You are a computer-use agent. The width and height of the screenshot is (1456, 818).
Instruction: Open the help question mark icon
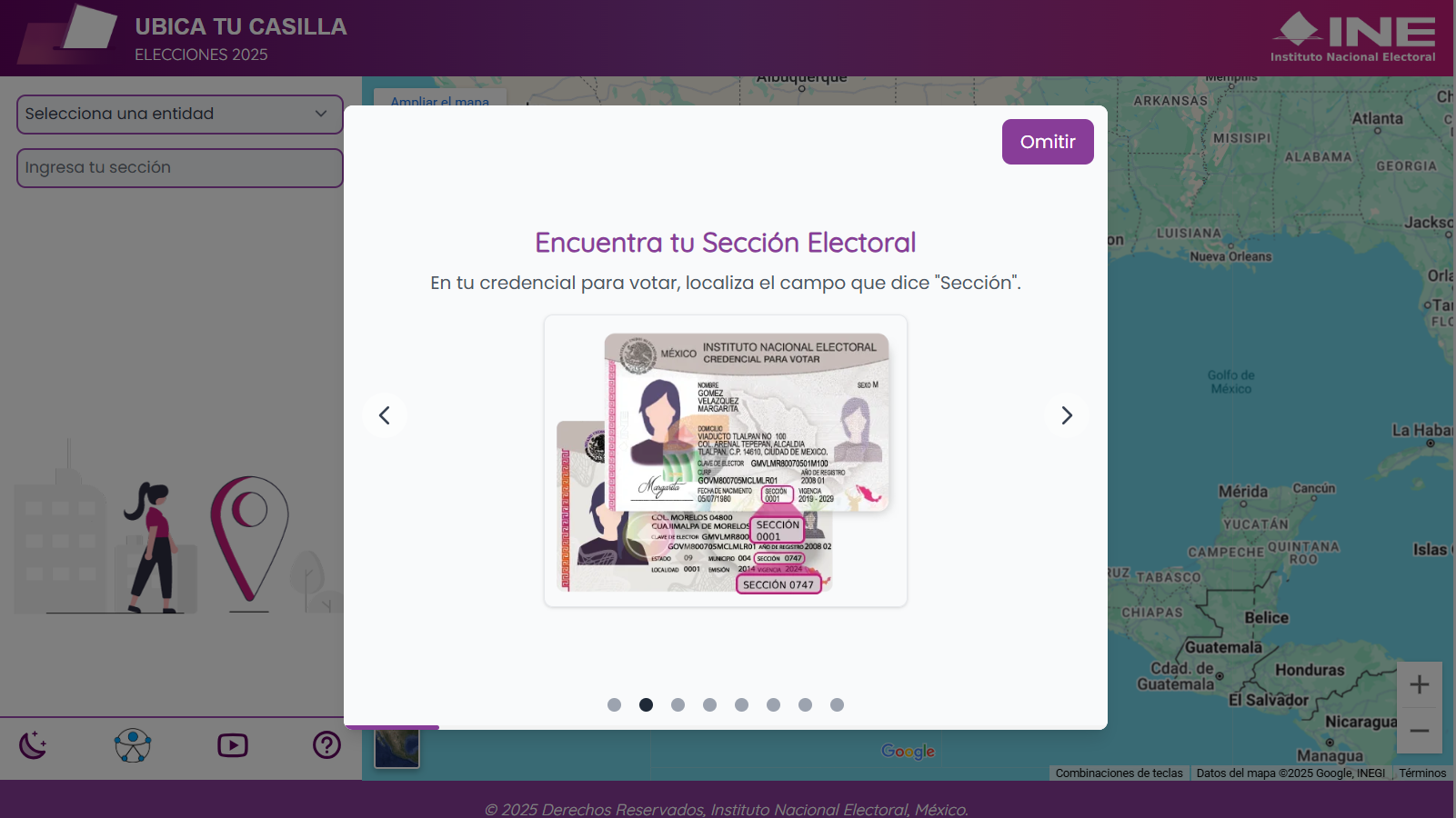(326, 745)
